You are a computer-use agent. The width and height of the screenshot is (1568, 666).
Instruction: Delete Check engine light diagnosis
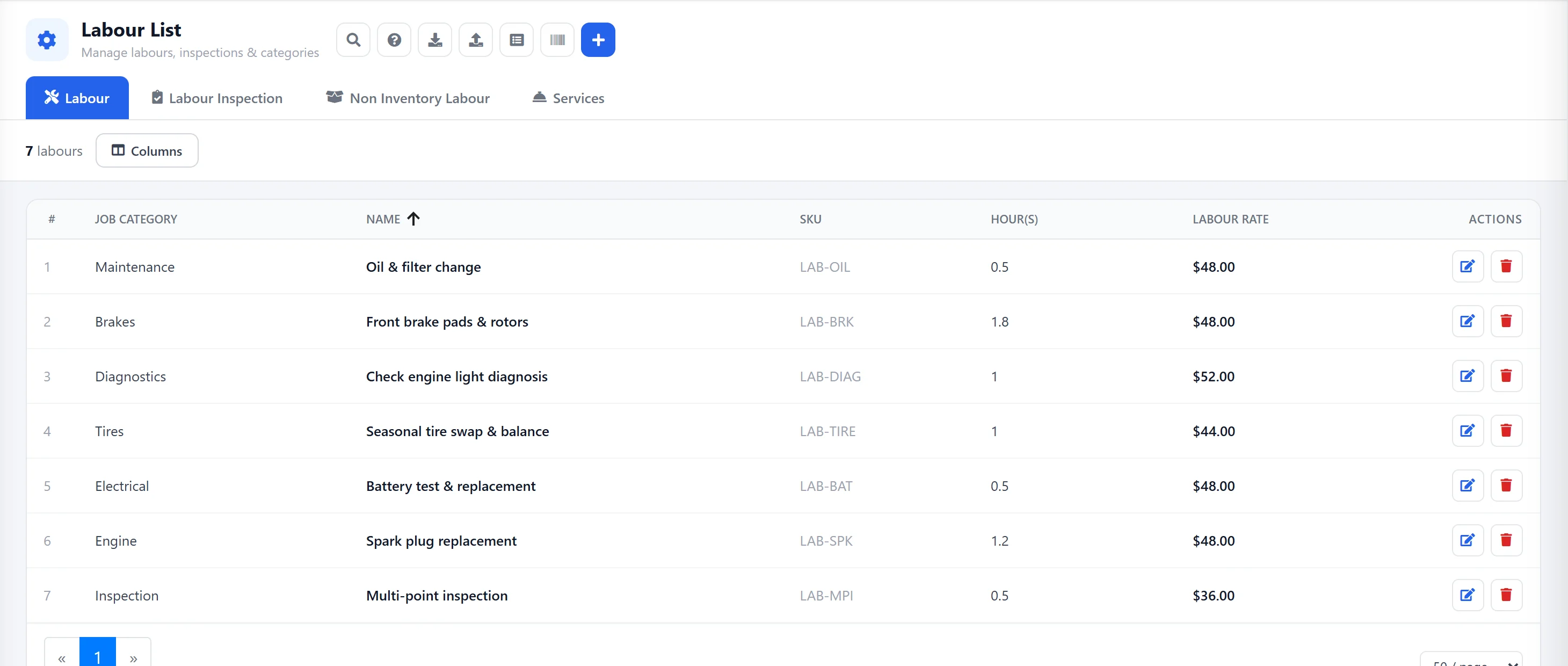[1507, 375]
